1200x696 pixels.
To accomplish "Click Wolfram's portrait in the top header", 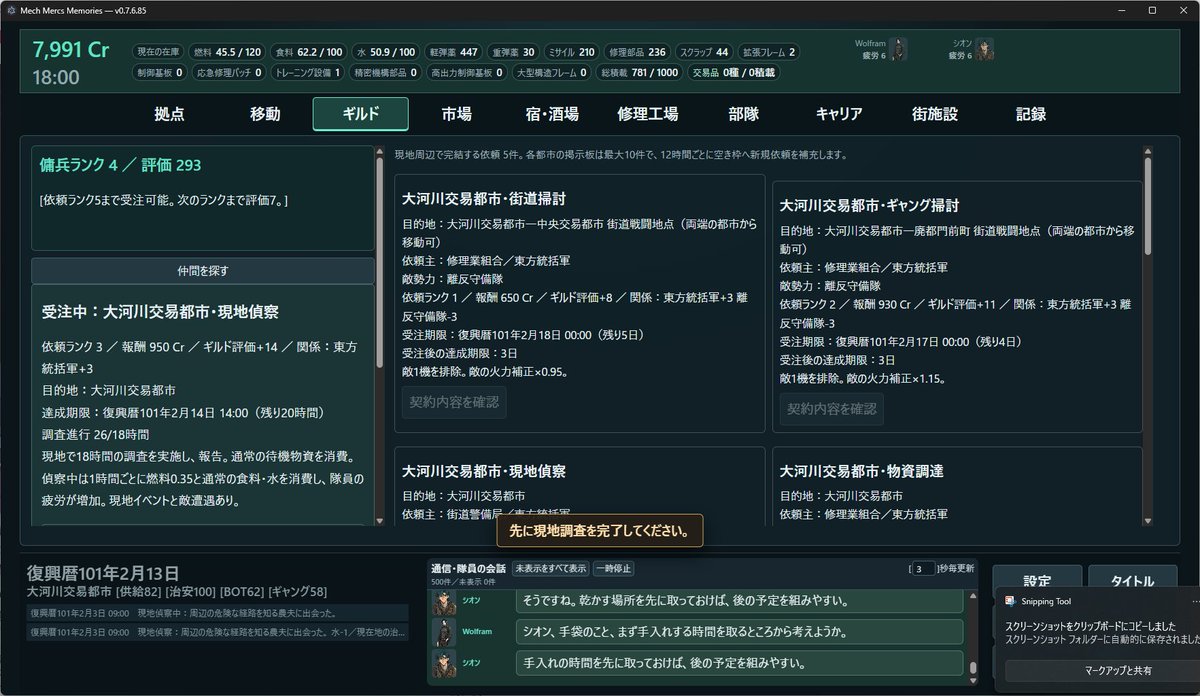I will click(898, 49).
